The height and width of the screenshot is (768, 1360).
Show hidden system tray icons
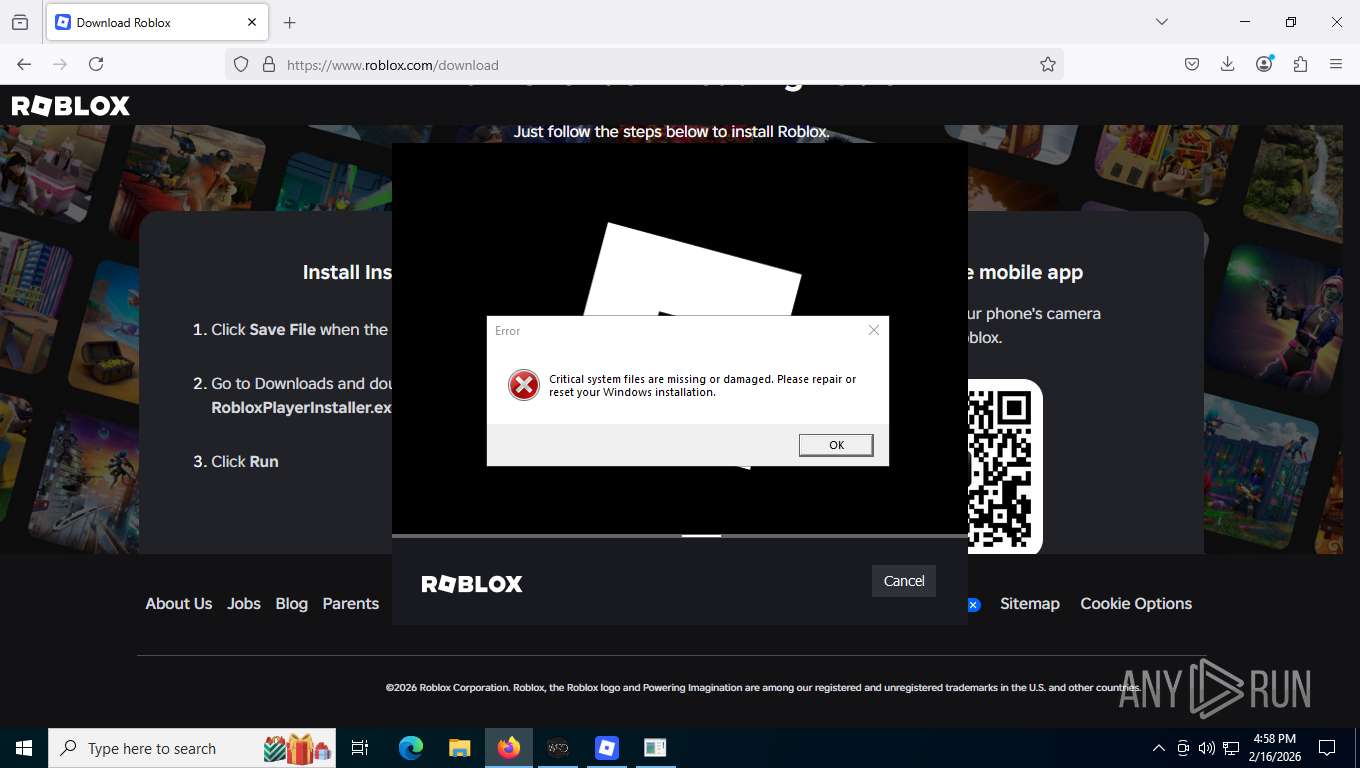(x=1159, y=748)
